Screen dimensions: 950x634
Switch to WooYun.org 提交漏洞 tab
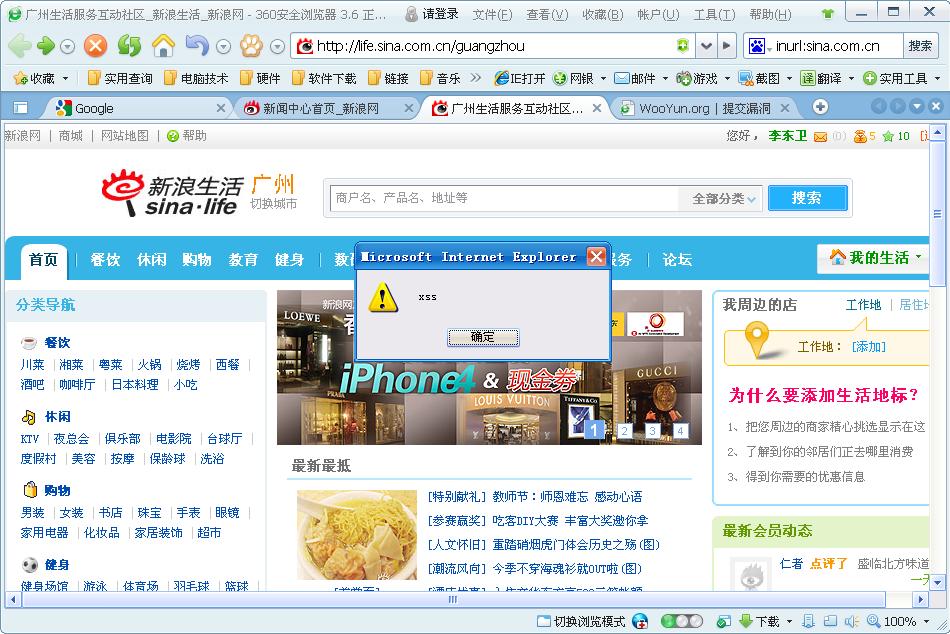(704, 108)
